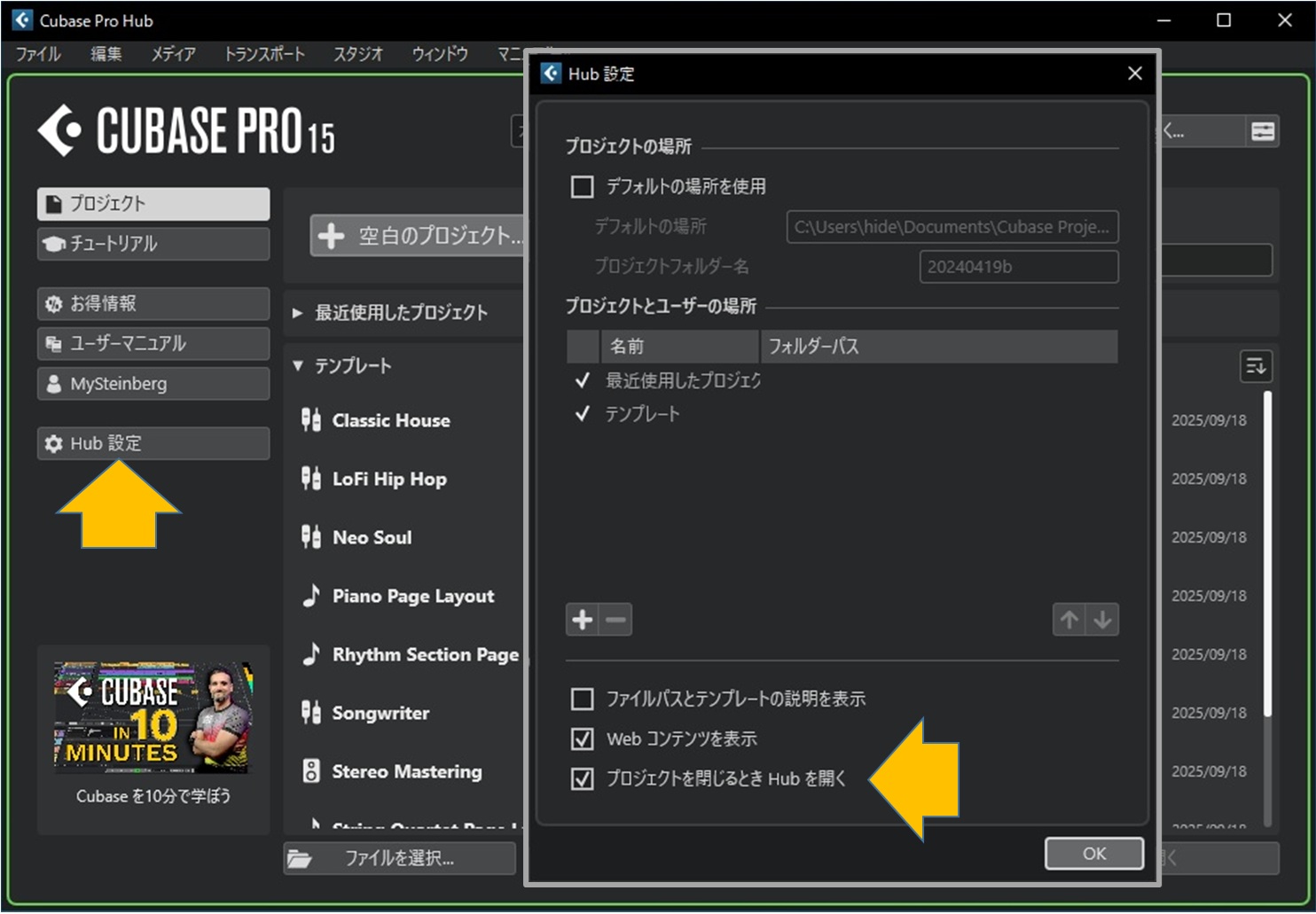Click the Stereo Mastering speaker icon

coord(311,770)
